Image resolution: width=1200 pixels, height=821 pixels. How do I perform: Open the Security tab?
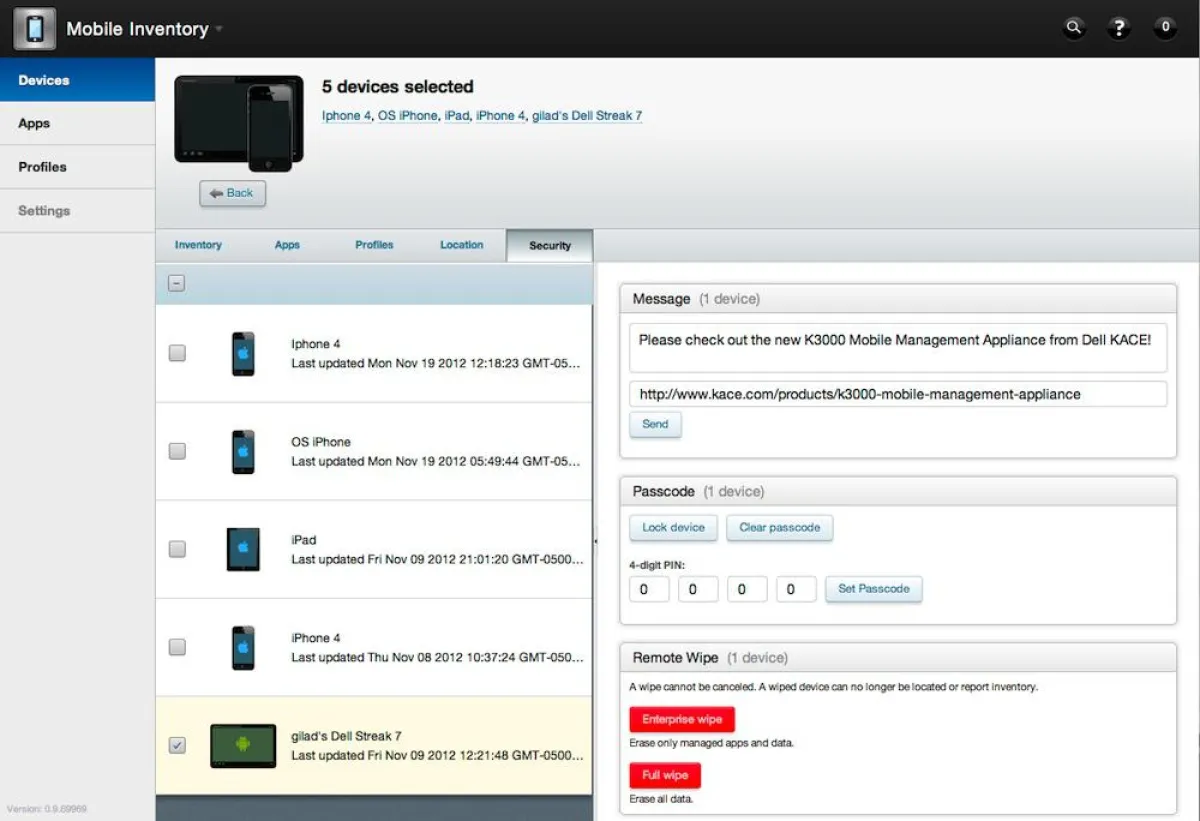(x=549, y=245)
